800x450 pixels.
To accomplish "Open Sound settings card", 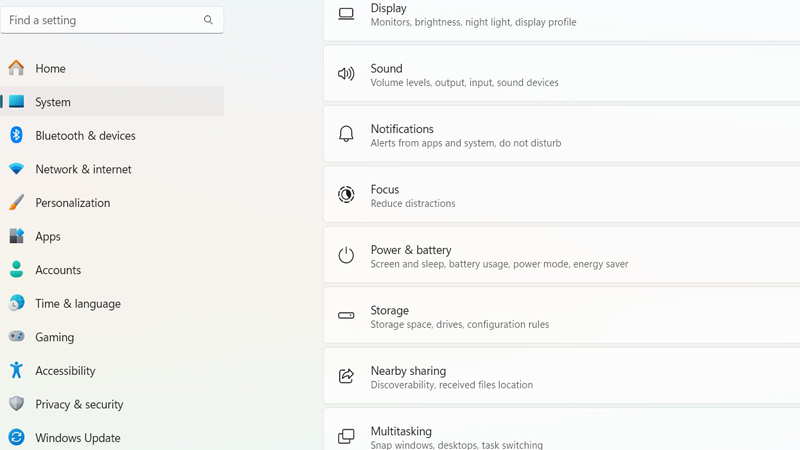I will [562, 74].
